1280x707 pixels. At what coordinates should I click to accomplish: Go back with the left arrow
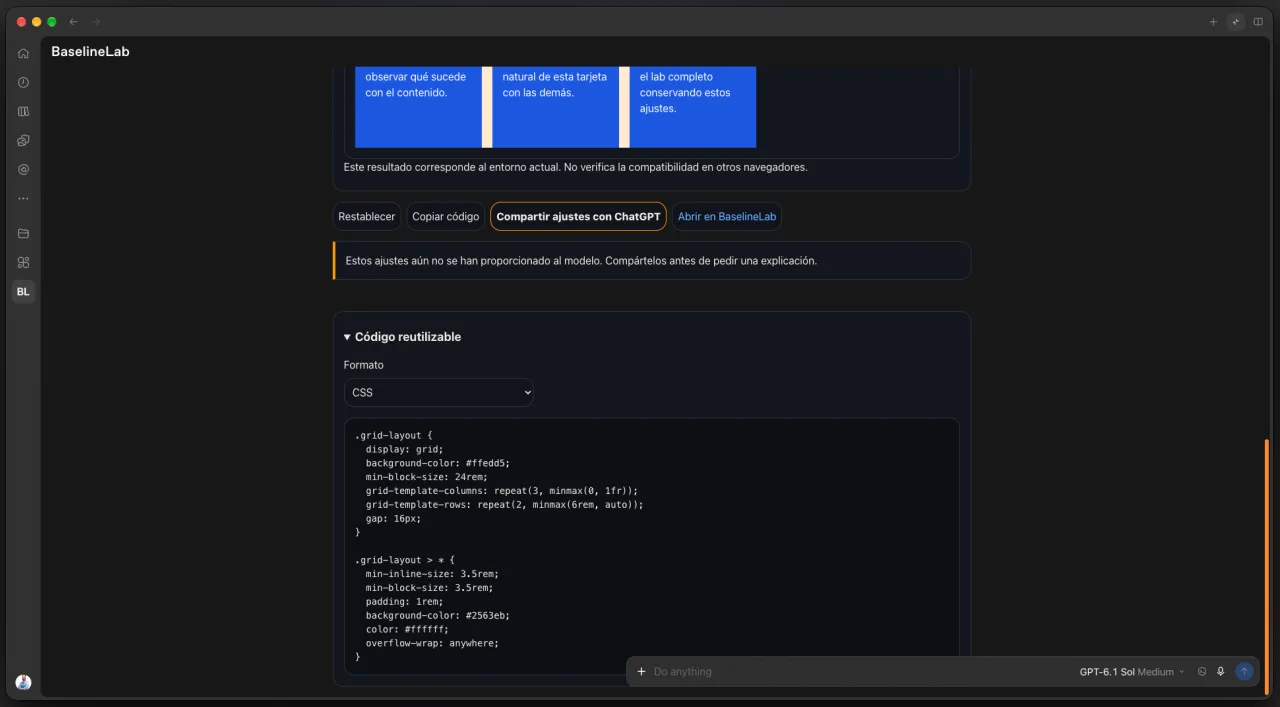tap(73, 21)
